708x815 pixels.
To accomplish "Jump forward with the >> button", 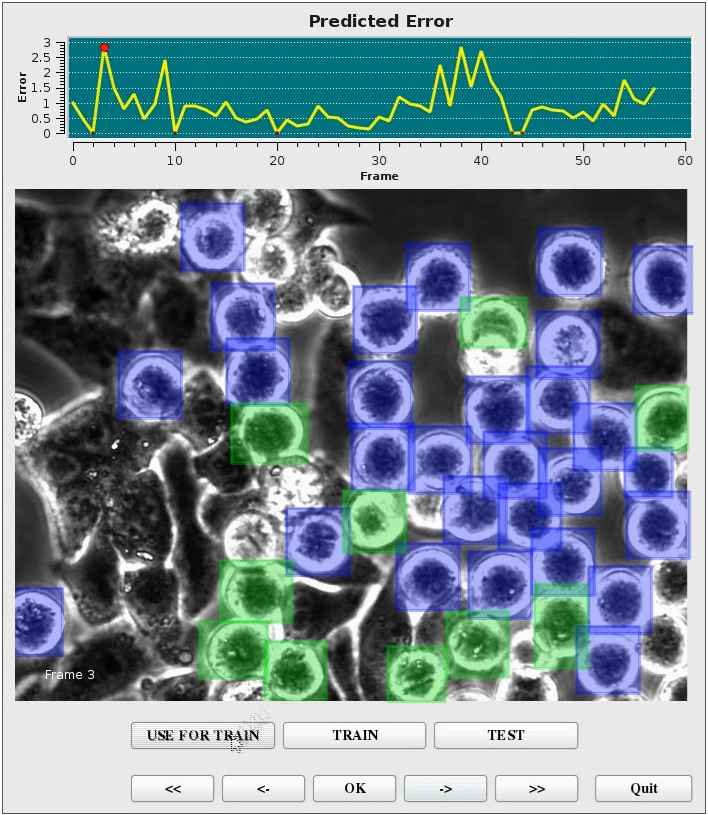I will [536, 788].
